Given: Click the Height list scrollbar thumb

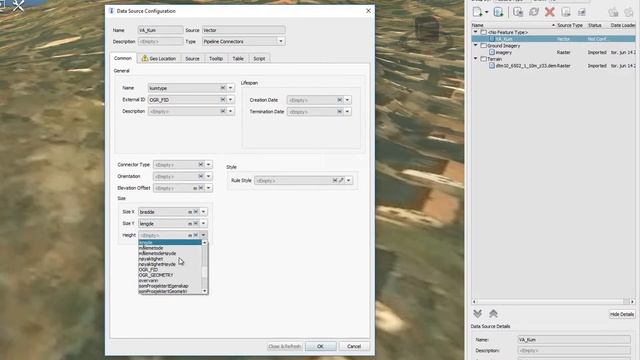Looking at the screenshot, I should coord(204,272).
